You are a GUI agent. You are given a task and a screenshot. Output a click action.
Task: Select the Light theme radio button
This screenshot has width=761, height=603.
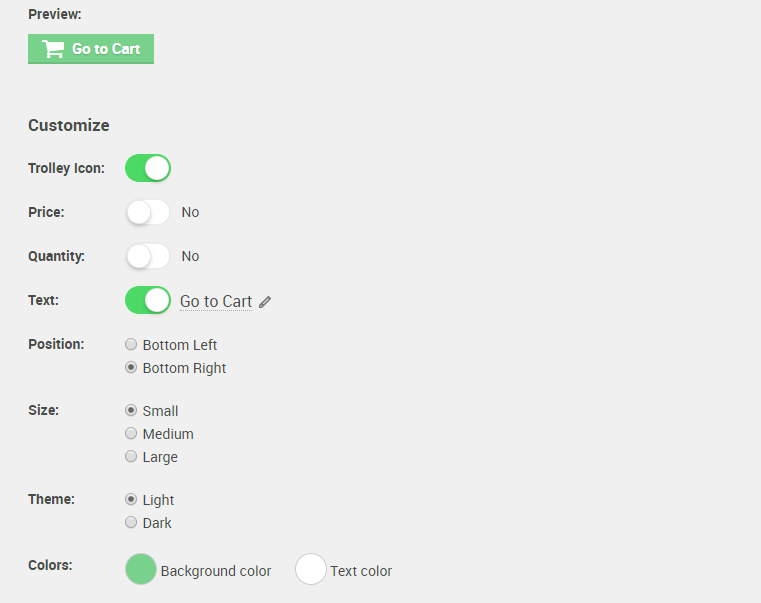pyautogui.click(x=131, y=499)
